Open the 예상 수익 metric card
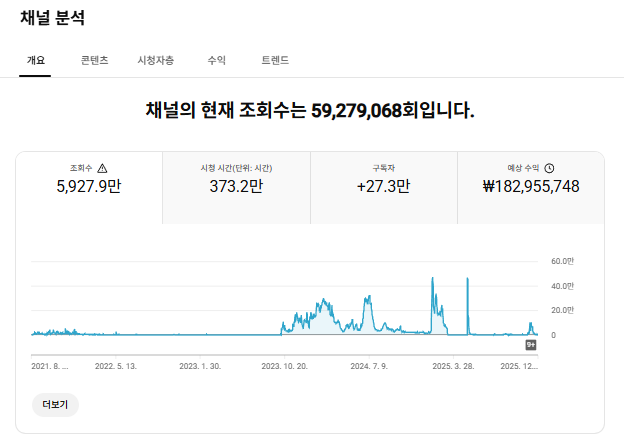This screenshot has height=446, width=624. point(530,187)
